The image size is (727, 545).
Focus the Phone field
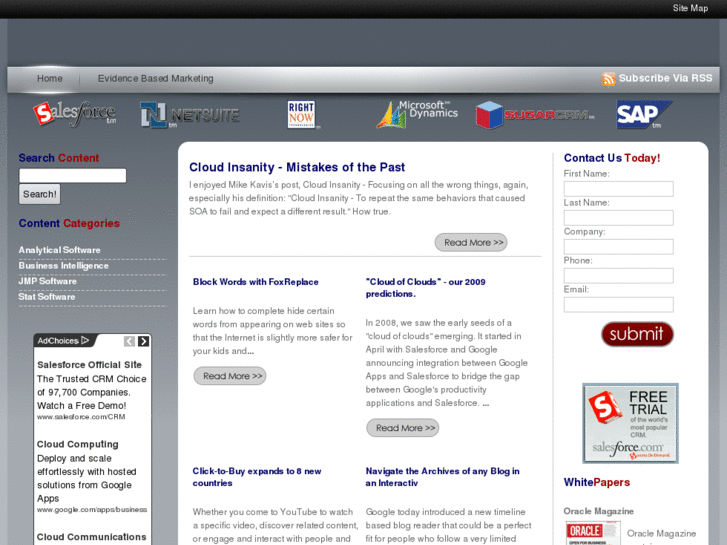(x=619, y=276)
